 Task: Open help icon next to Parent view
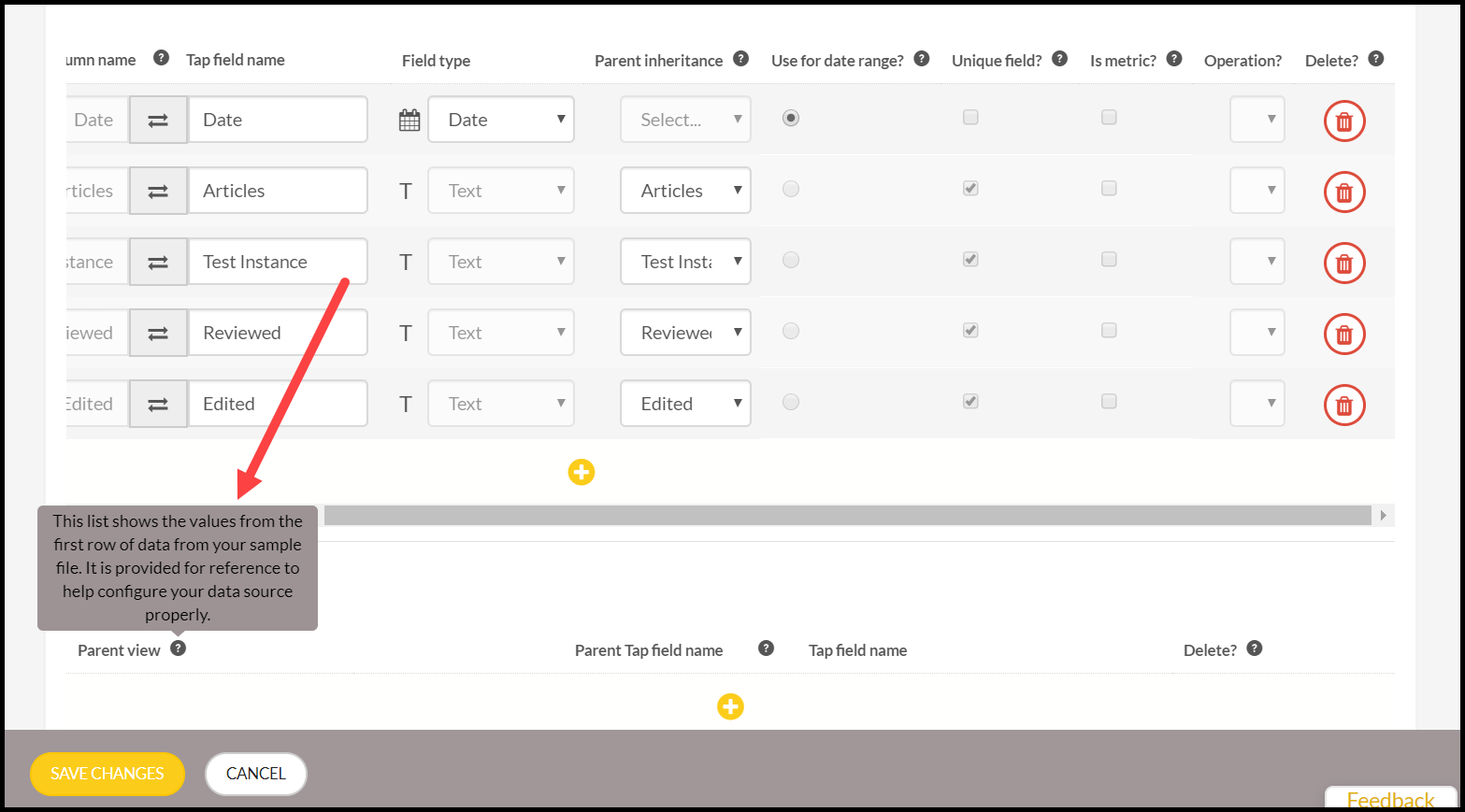178,648
